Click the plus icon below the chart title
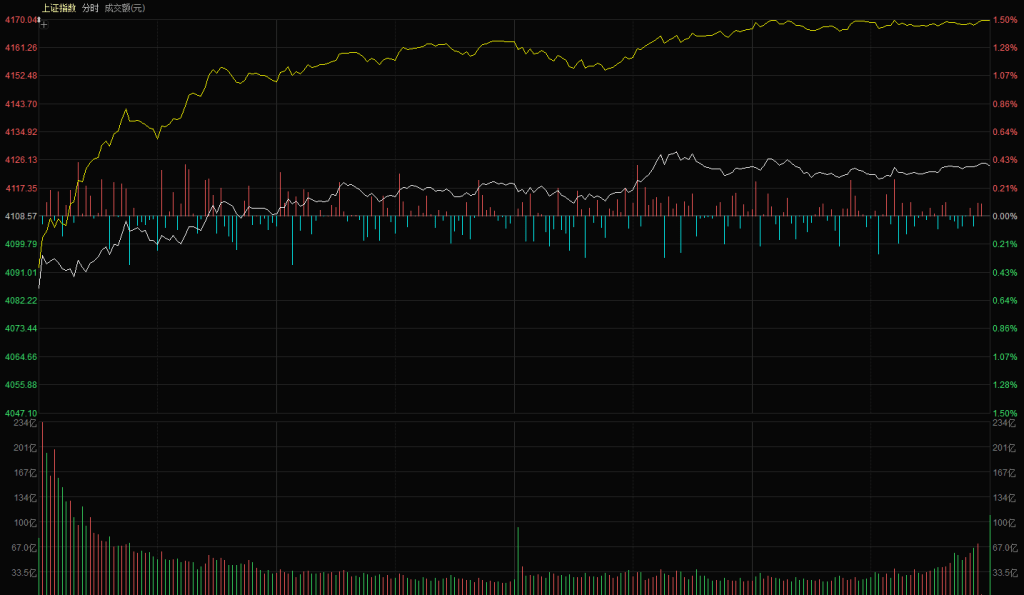Viewport: 1024px width, 595px height. tap(43, 25)
